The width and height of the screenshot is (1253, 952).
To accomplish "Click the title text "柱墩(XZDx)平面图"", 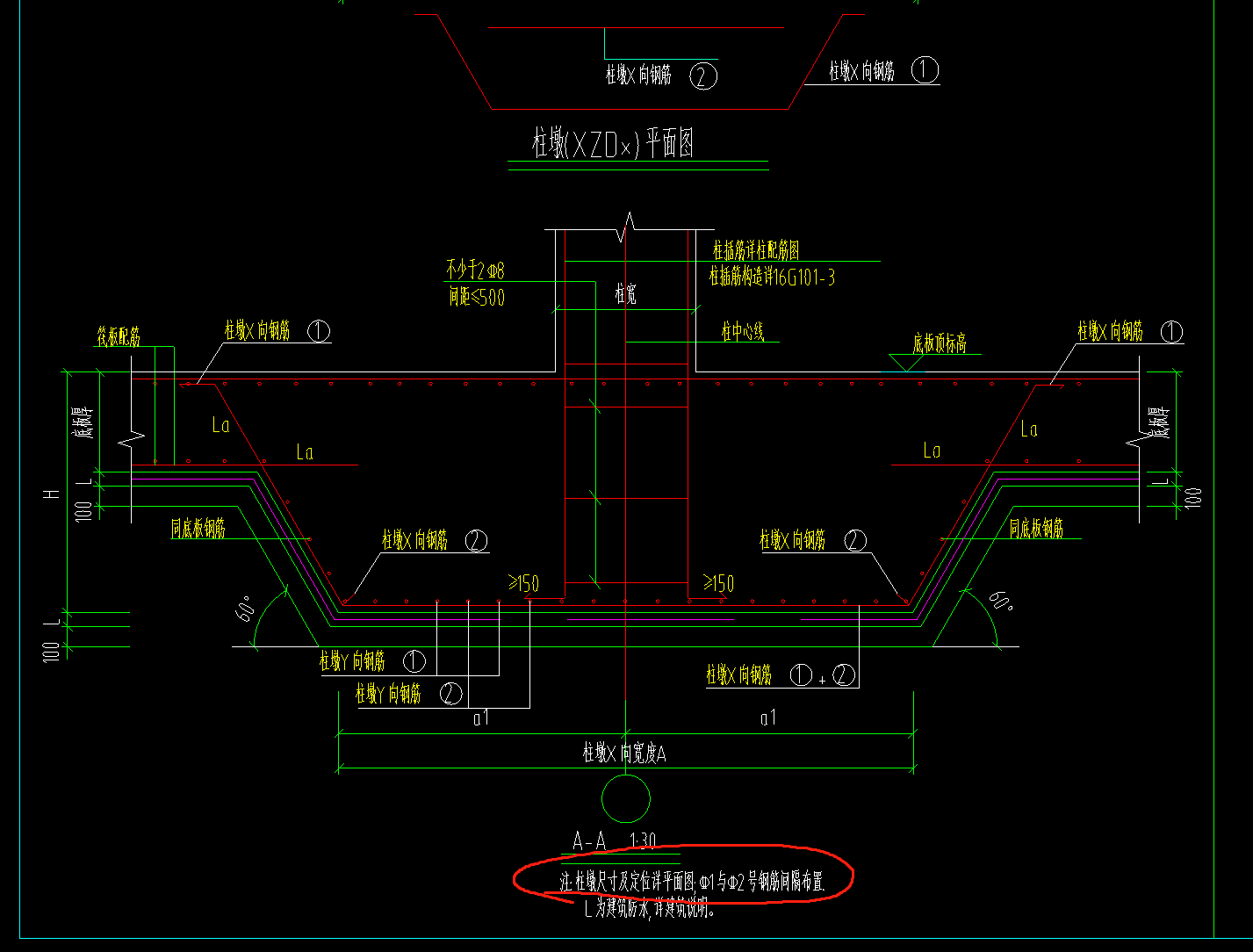I will [613, 143].
